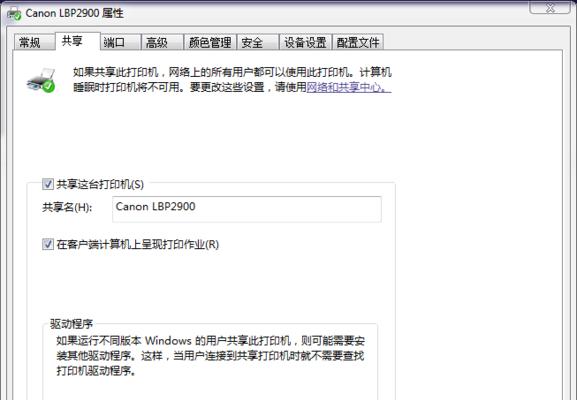Go to the 高级 tab
This screenshot has height=400, width=577.
click(162, 42)
